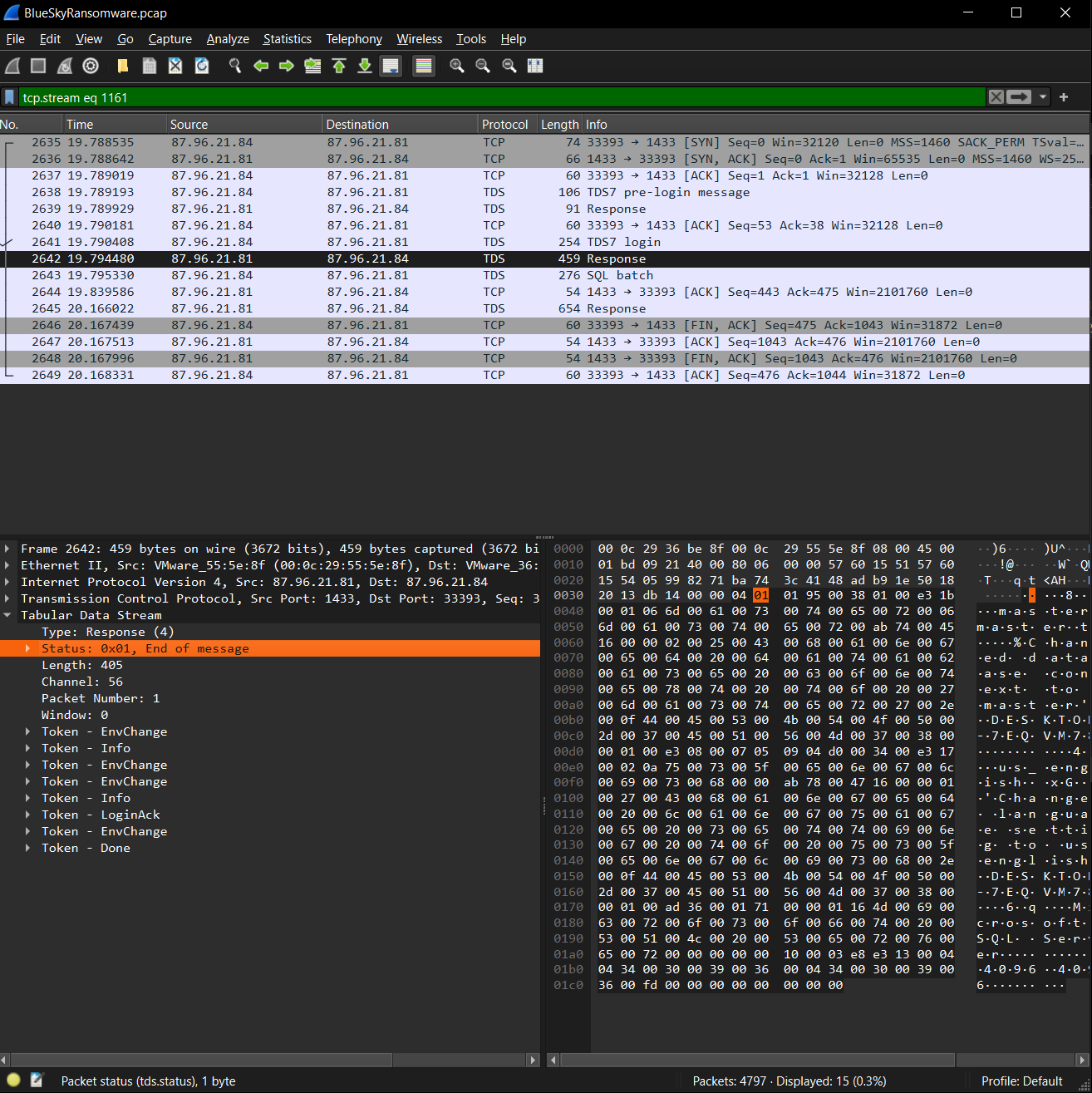Restart the current capture

coord(65,66)
